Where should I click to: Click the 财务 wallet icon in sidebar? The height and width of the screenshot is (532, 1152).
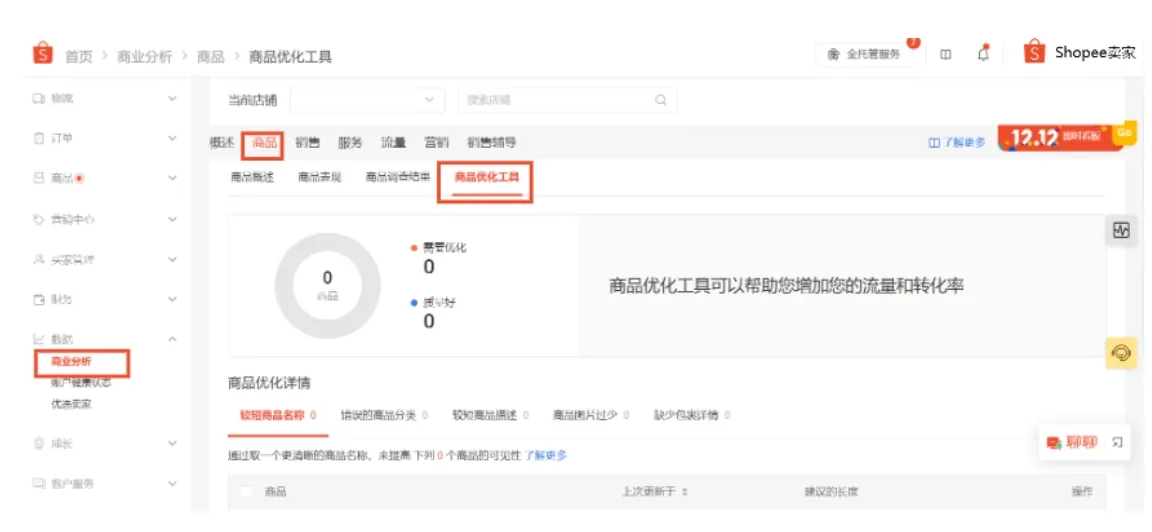click(x=39, y=299)
